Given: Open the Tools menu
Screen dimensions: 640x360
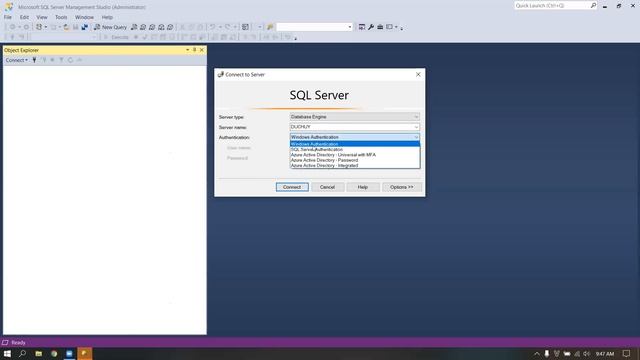Looking at the screenshot, I should coord(61,17).
